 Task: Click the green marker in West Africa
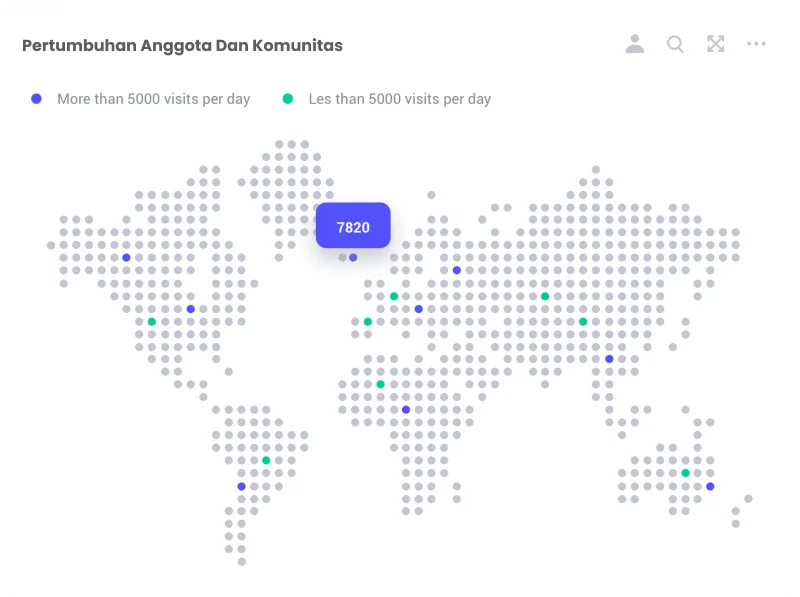[x=380, y=384]
